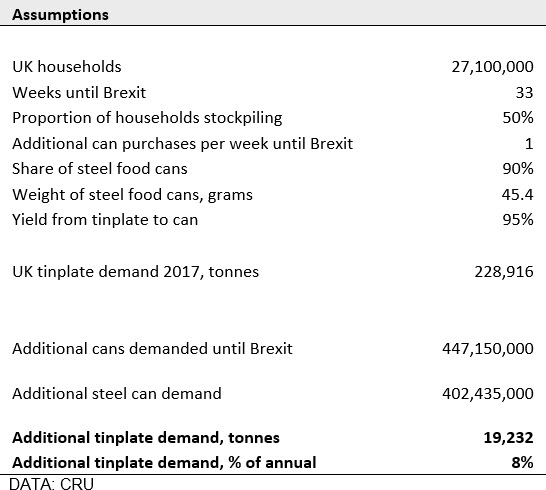
Task: Click the DATA: CRU source text
Action: pyautogui.click(x=52, y=483)
